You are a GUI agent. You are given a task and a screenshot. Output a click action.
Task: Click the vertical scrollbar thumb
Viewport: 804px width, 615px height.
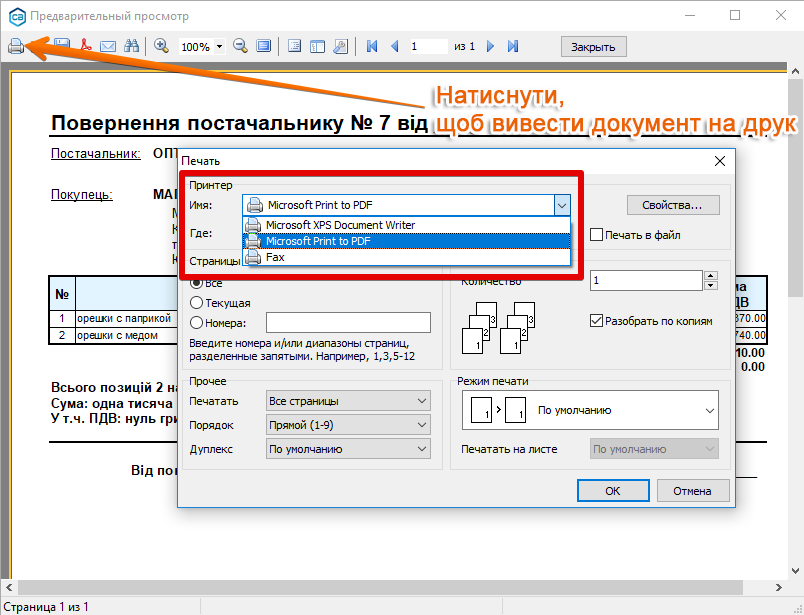(x=795, y=188)
